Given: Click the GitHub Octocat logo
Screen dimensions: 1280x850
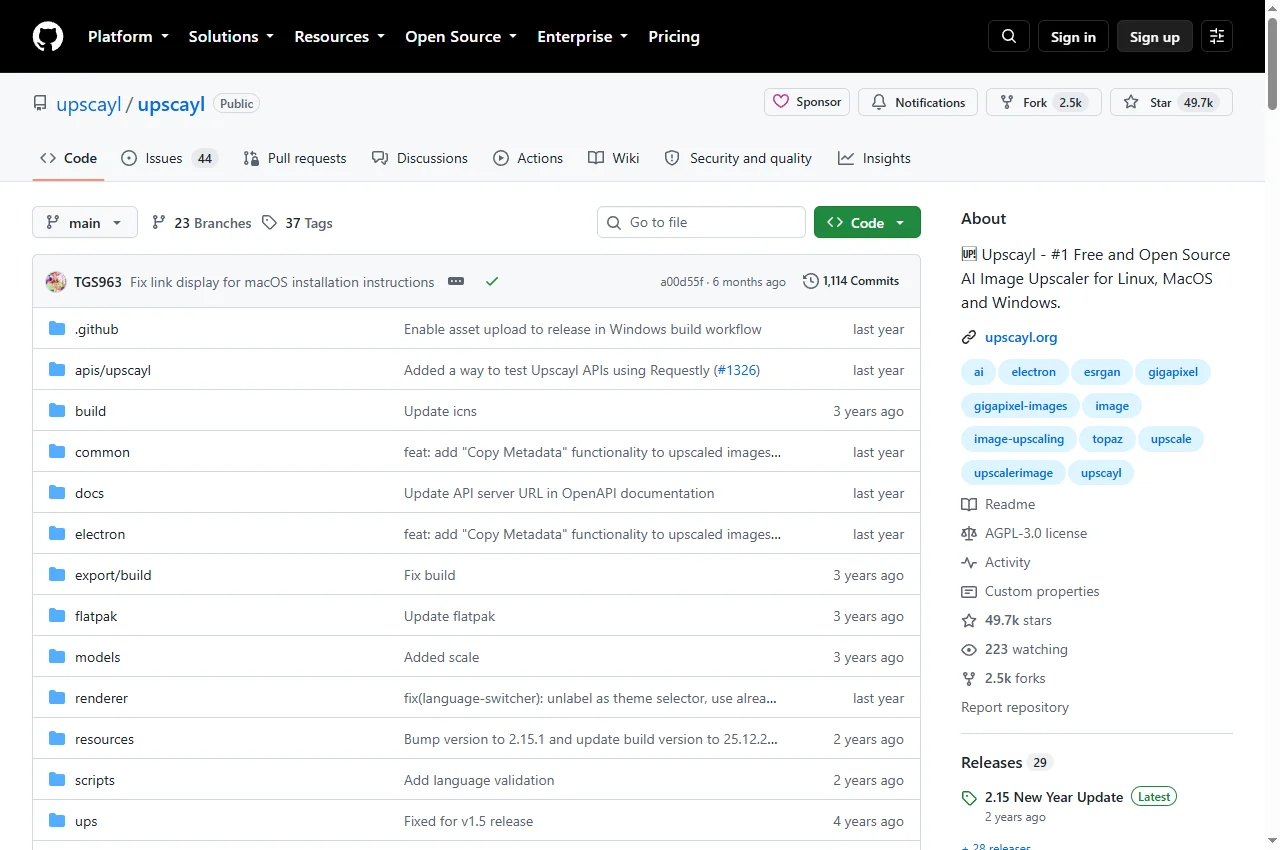Looking at the screenshot, I should (x=48, y=37).
